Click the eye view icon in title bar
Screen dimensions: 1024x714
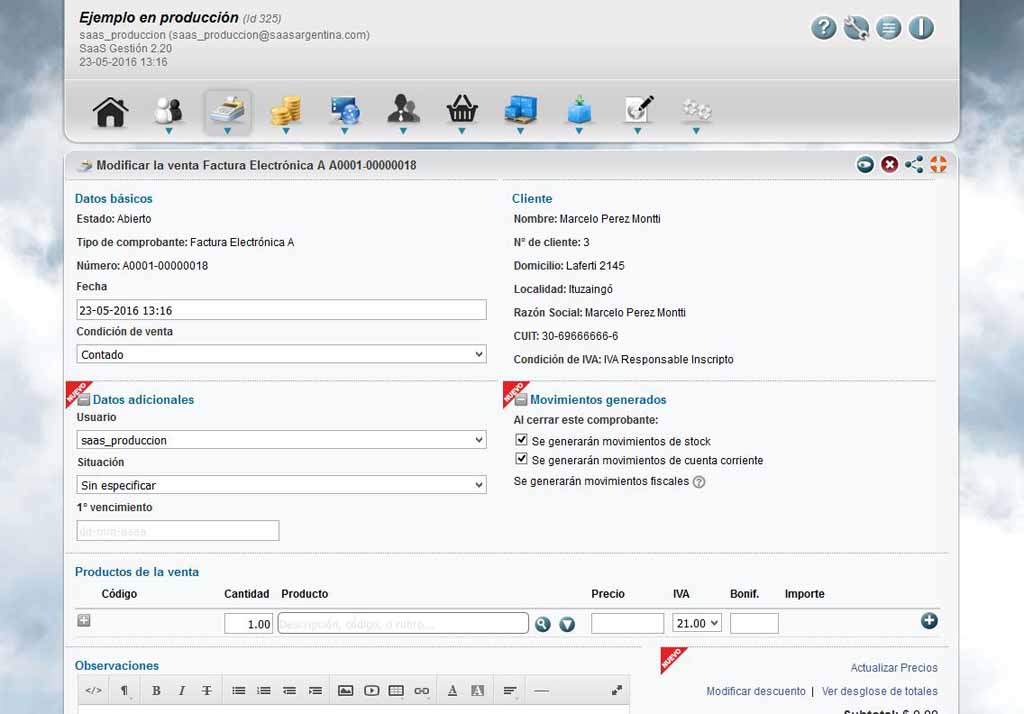[865, 165]
